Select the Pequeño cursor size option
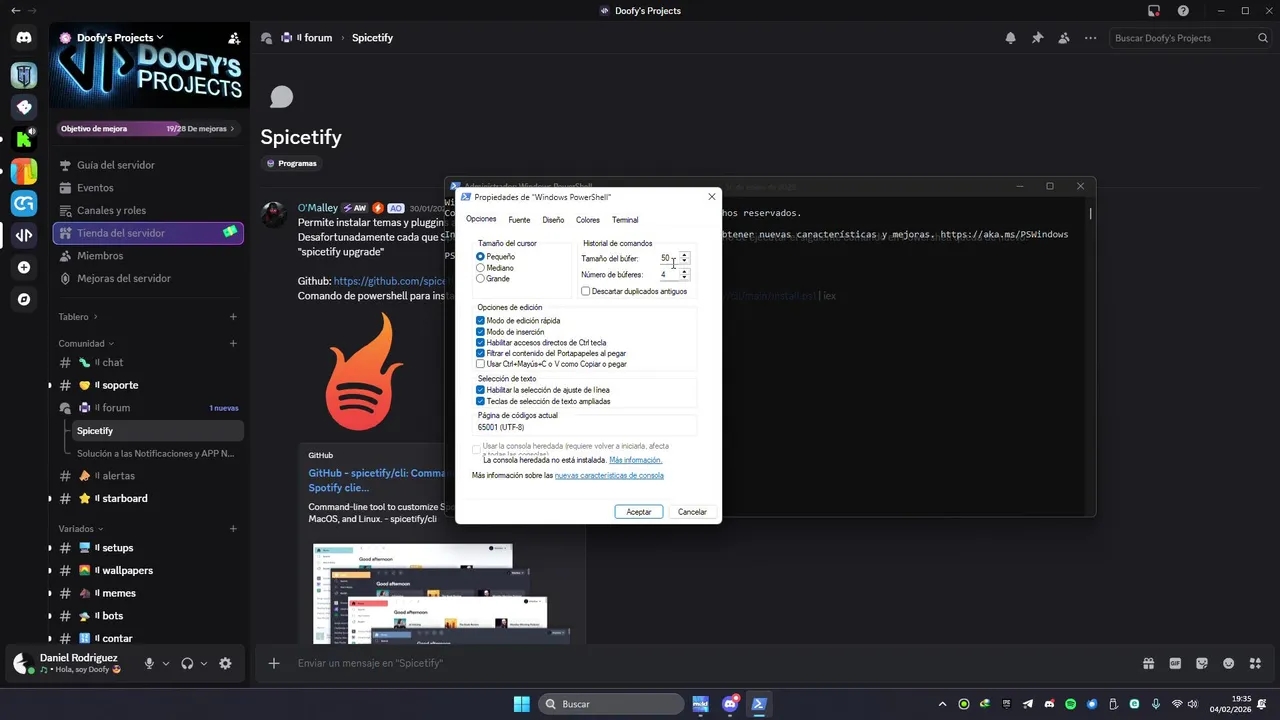1280x720 pixels. click(496, 257)
